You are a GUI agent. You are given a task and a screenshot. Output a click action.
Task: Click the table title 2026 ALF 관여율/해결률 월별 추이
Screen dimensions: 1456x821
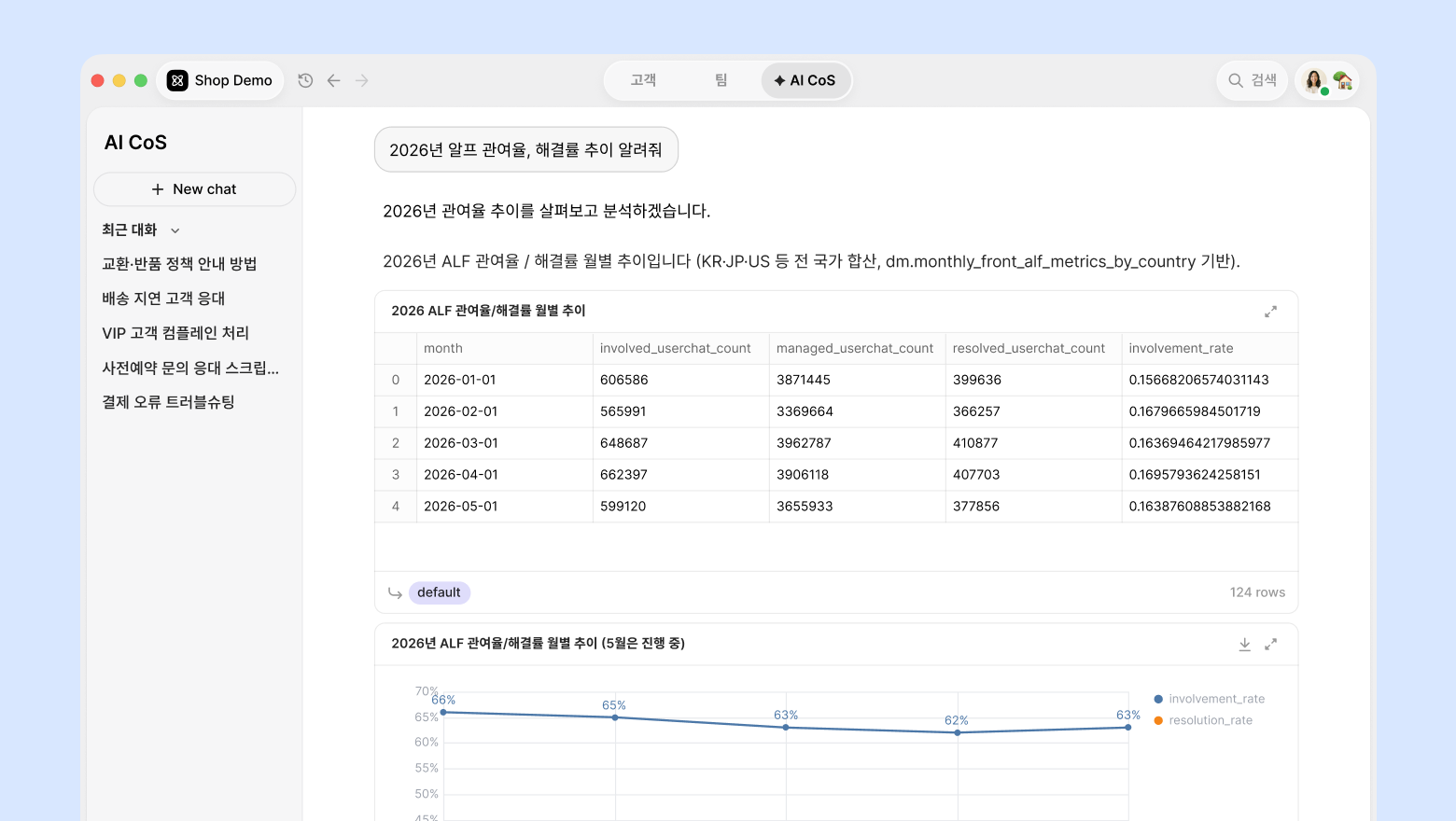(488, 311)
